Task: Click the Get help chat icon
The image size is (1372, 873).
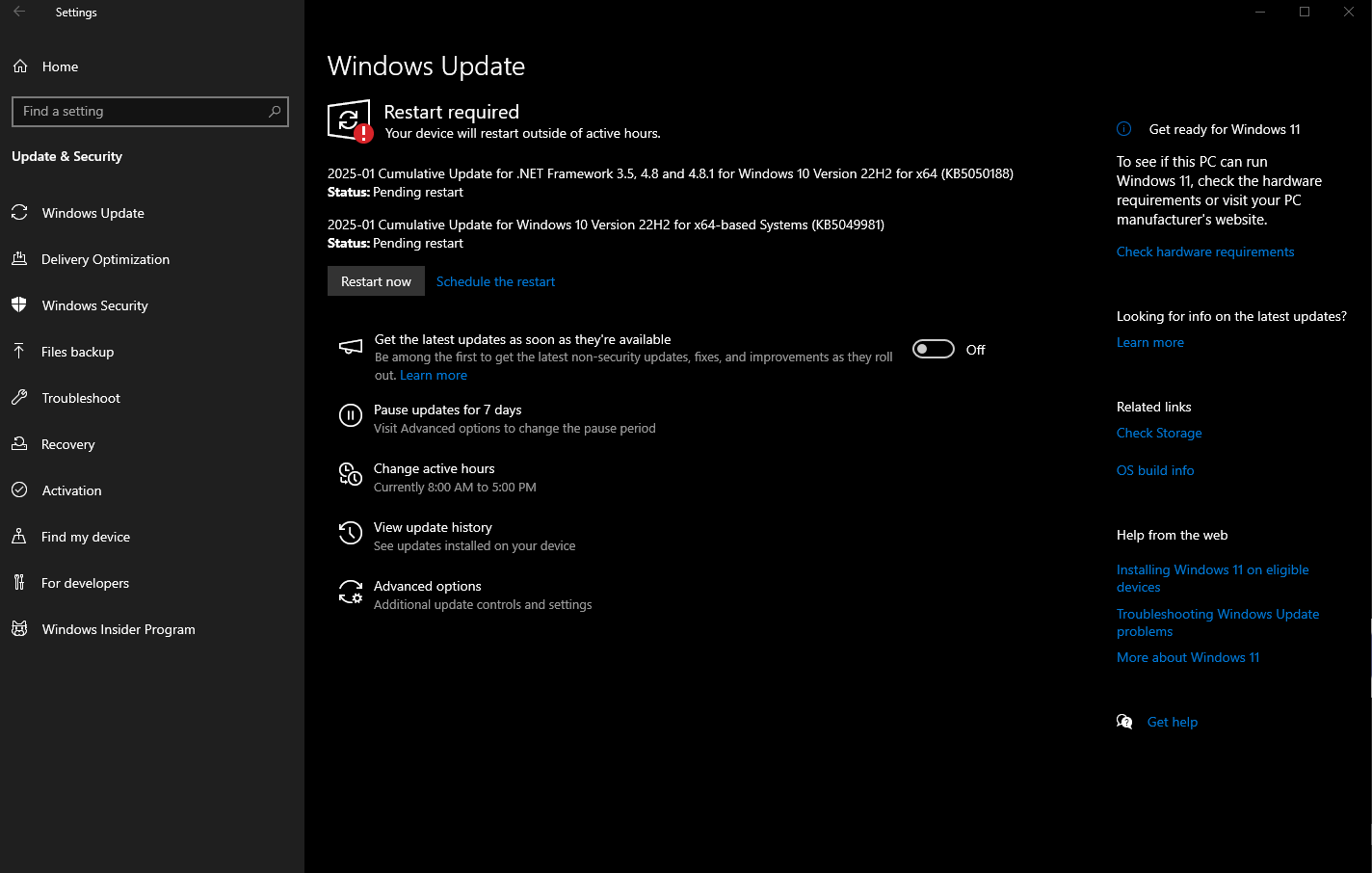Action: 1124,722
